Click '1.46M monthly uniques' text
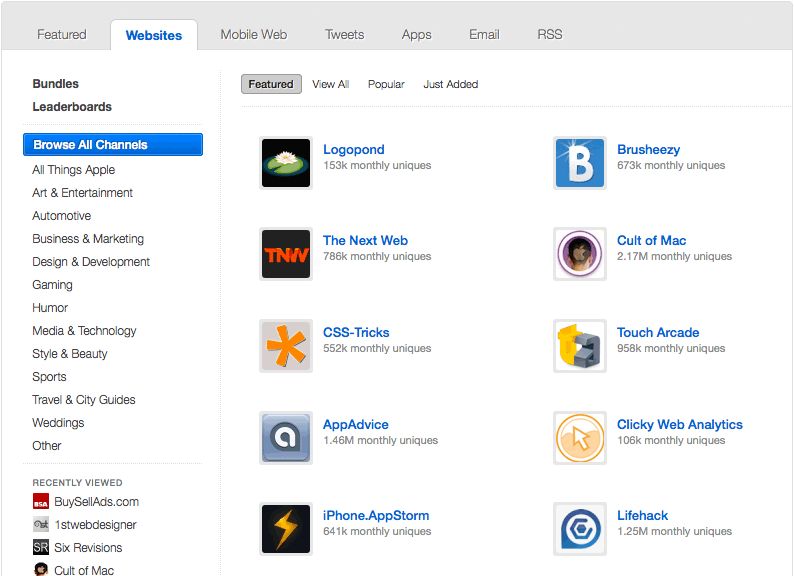This screenshot has height=576, width=794. (x=380, y=440)
